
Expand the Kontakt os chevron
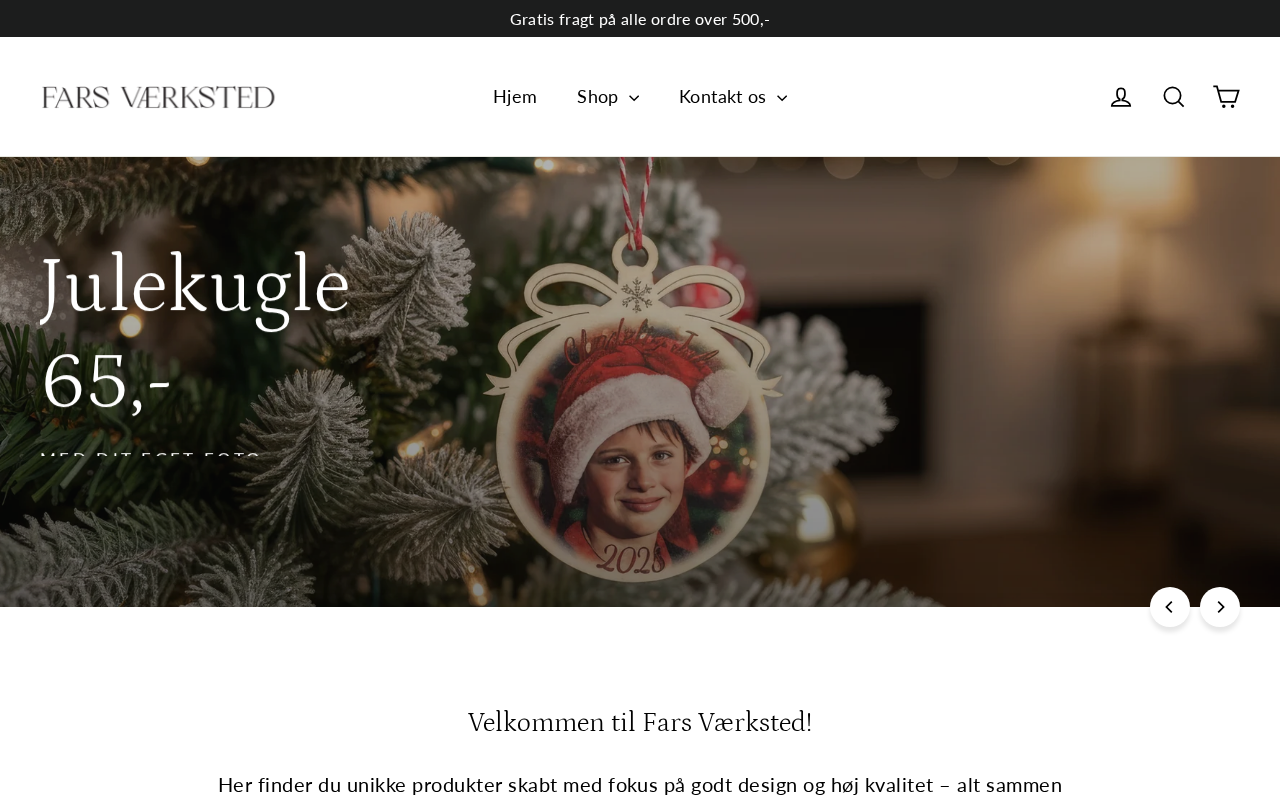point(782,98)
